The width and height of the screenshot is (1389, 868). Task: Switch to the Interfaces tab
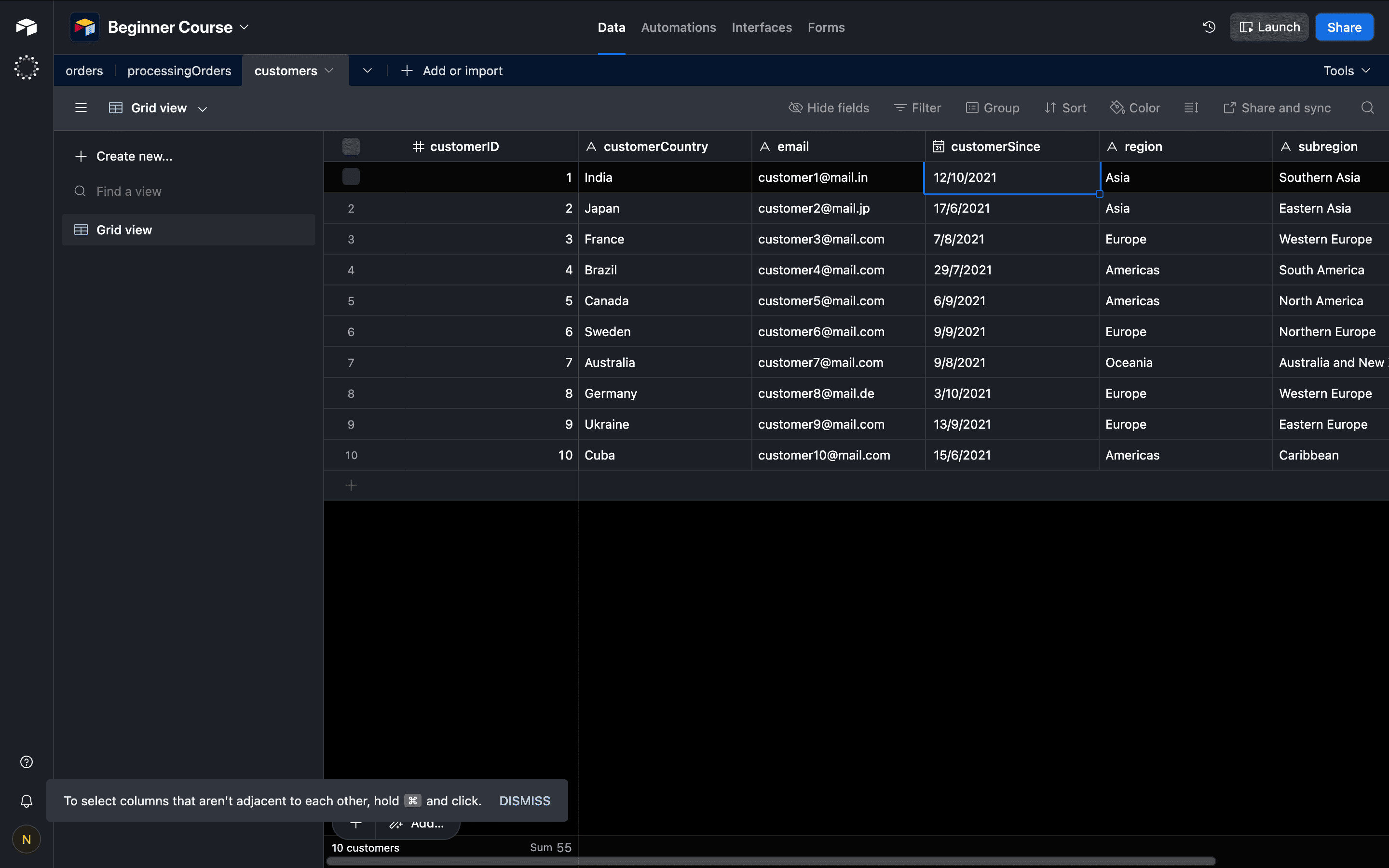click(x=762, y=27)
